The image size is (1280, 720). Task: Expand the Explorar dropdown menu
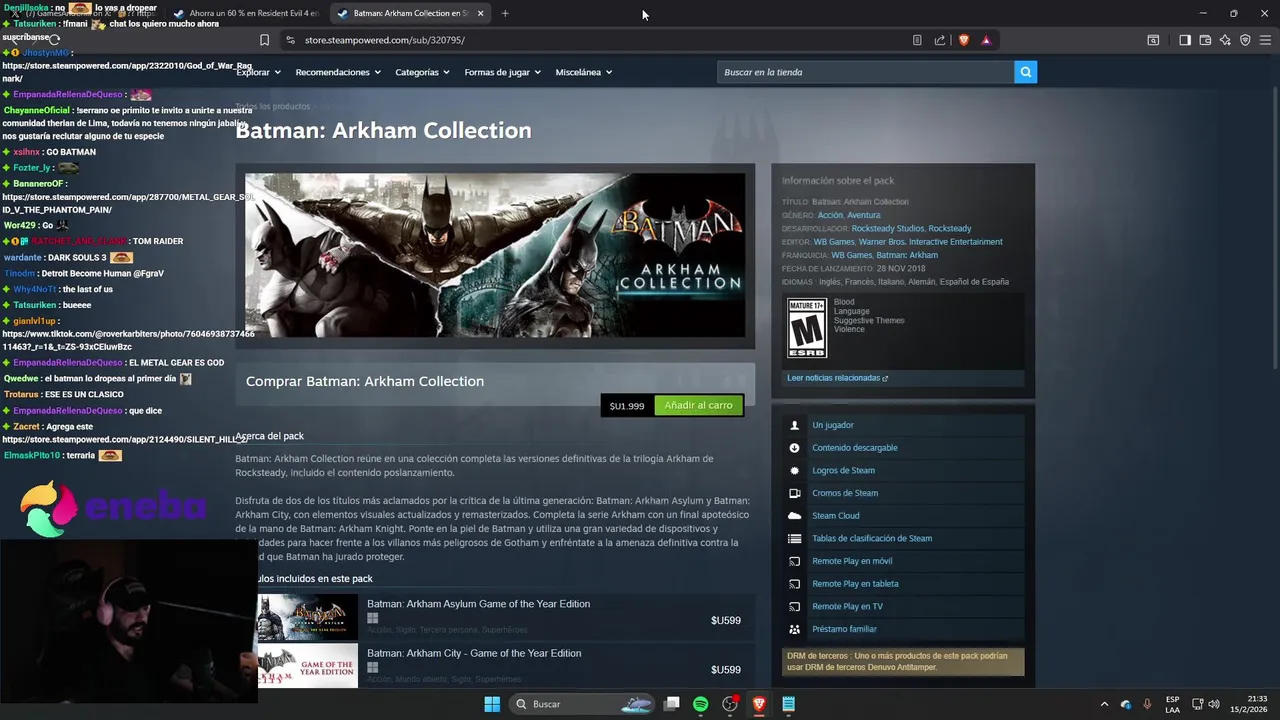pyautogui.click(x=258, y=72)
